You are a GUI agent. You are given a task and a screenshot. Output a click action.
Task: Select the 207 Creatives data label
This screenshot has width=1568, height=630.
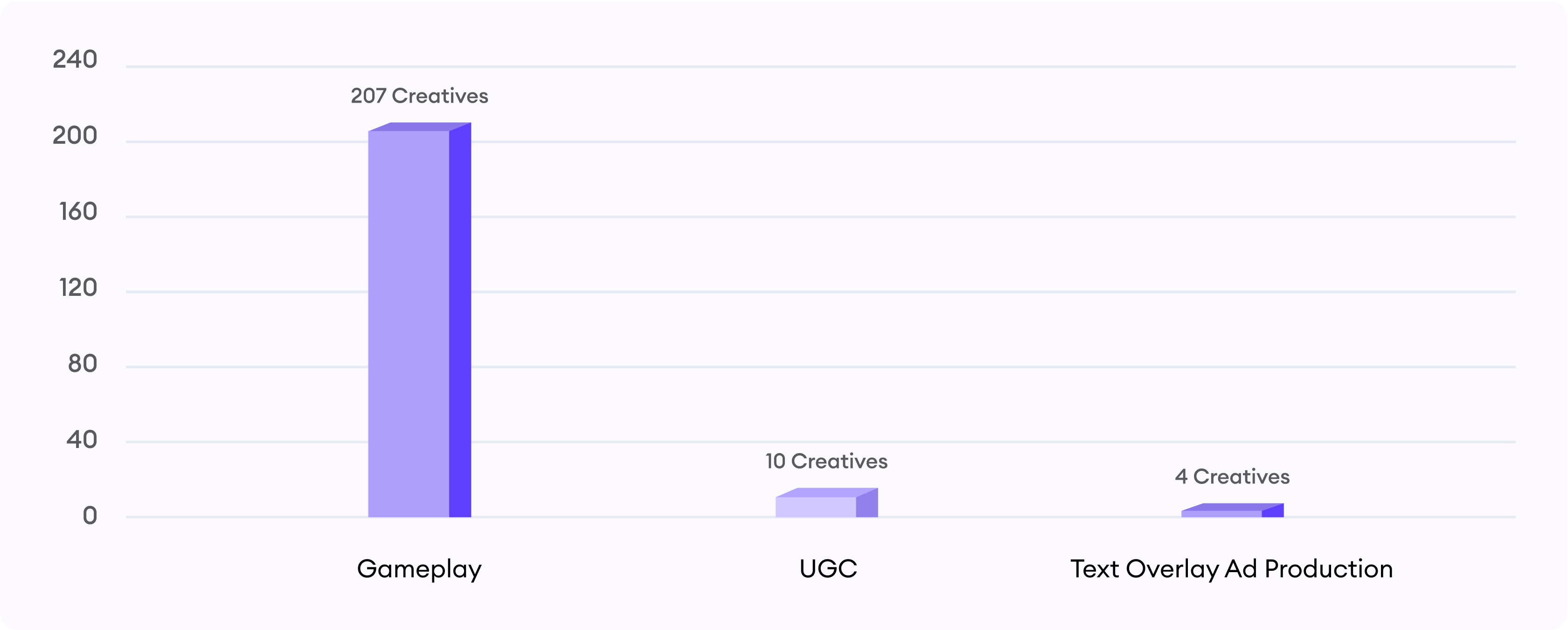pos(419,96)
